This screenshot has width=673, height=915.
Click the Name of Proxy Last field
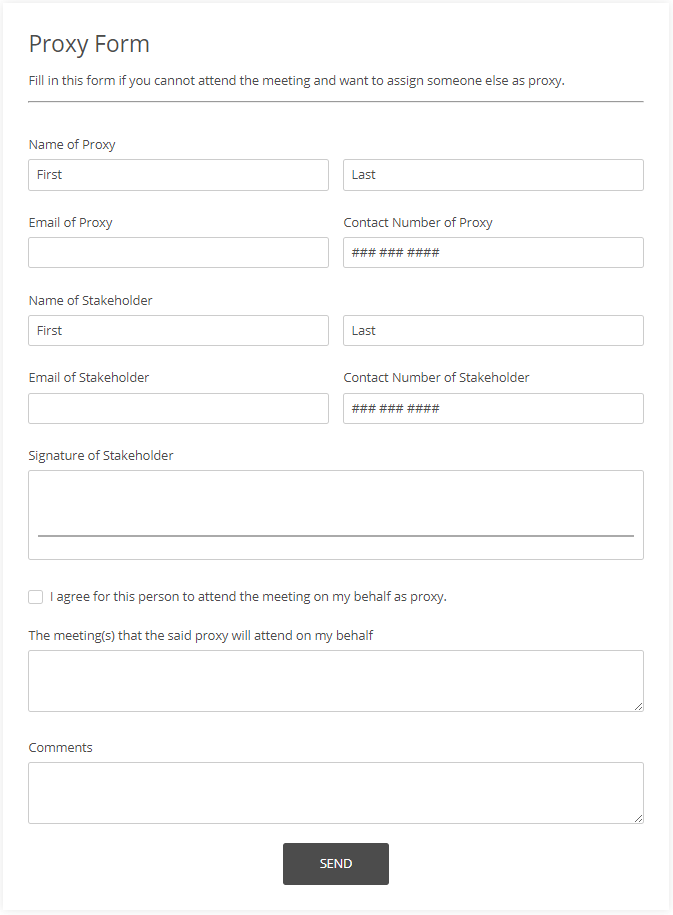(x=493, y=175)
